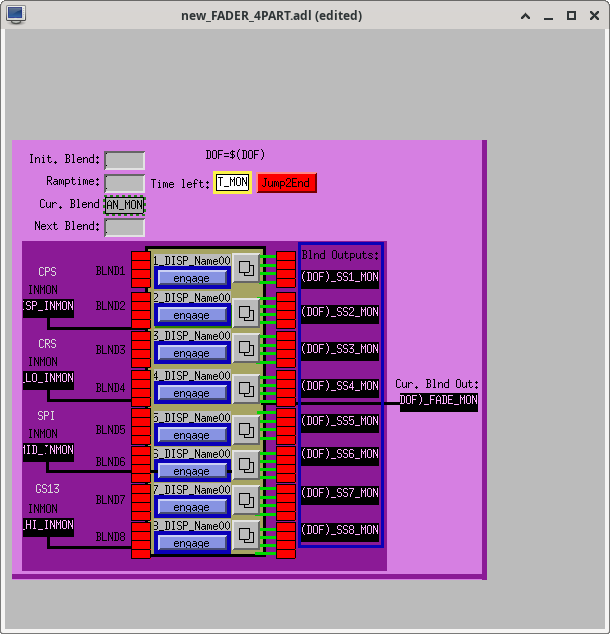Engage the BLND4 blend row
Image resolution: width=610 pixels, height=634 pixels.
[192, 393]
